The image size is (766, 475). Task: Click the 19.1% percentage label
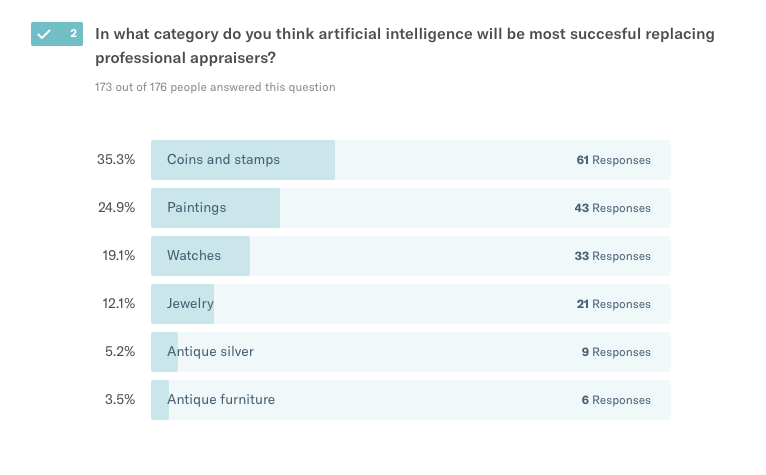coord(117,256)
